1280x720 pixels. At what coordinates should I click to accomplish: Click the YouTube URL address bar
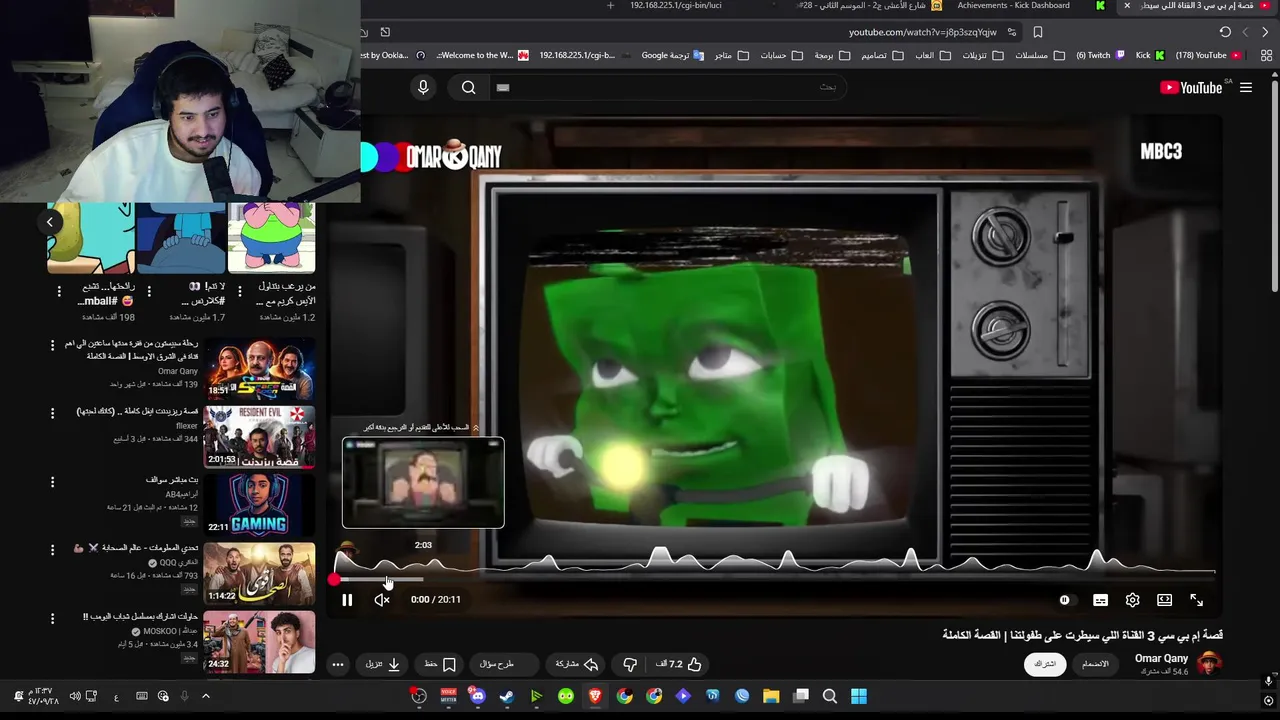pos(923,32)
